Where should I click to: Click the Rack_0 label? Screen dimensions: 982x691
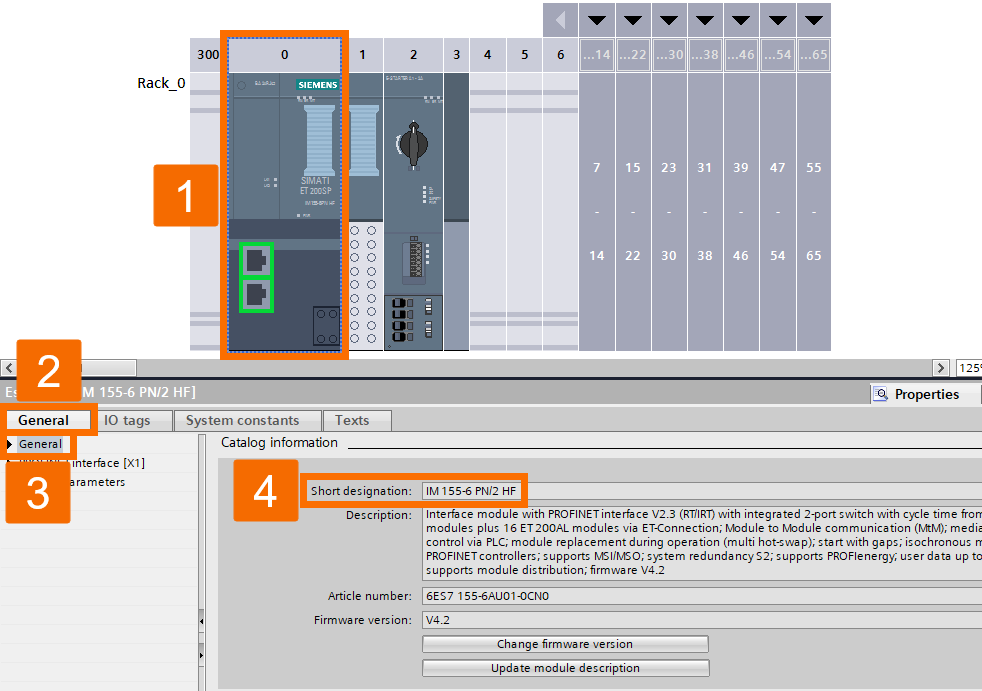(161, 83)
